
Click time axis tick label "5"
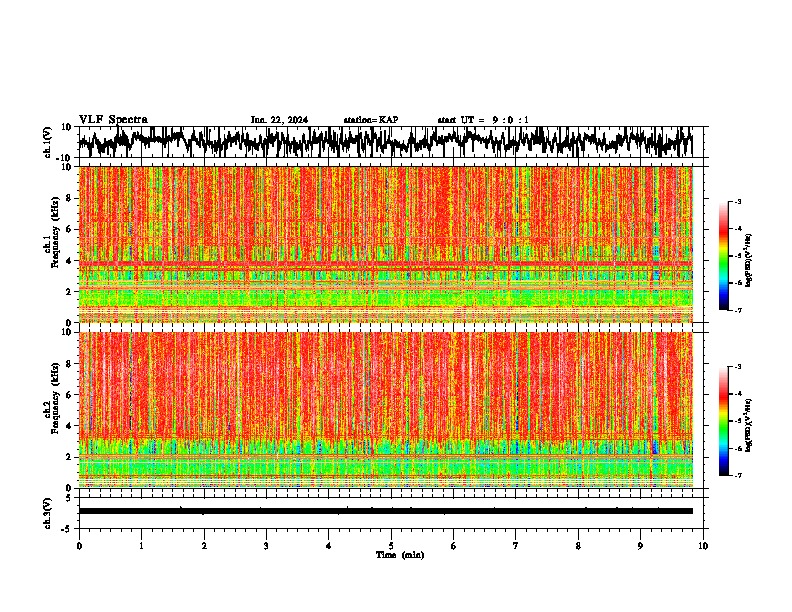pyautogui.click(x=391, y=546)
